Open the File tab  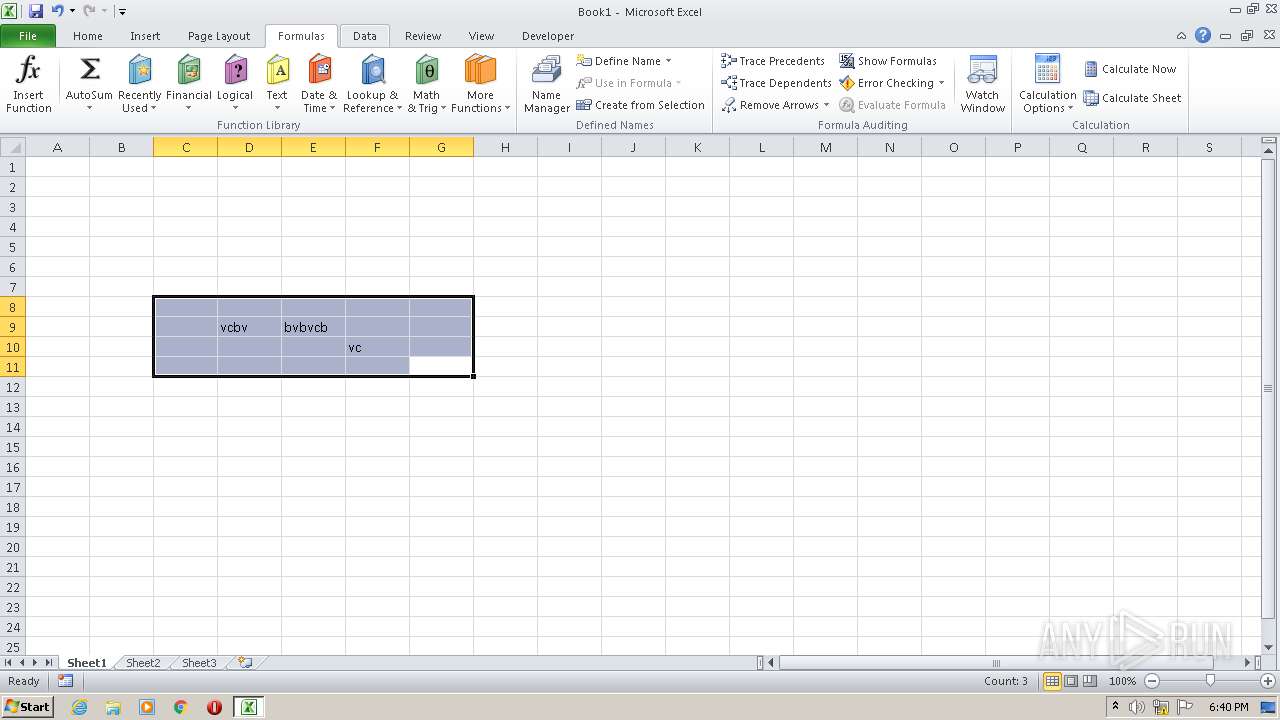coord(28,36)
